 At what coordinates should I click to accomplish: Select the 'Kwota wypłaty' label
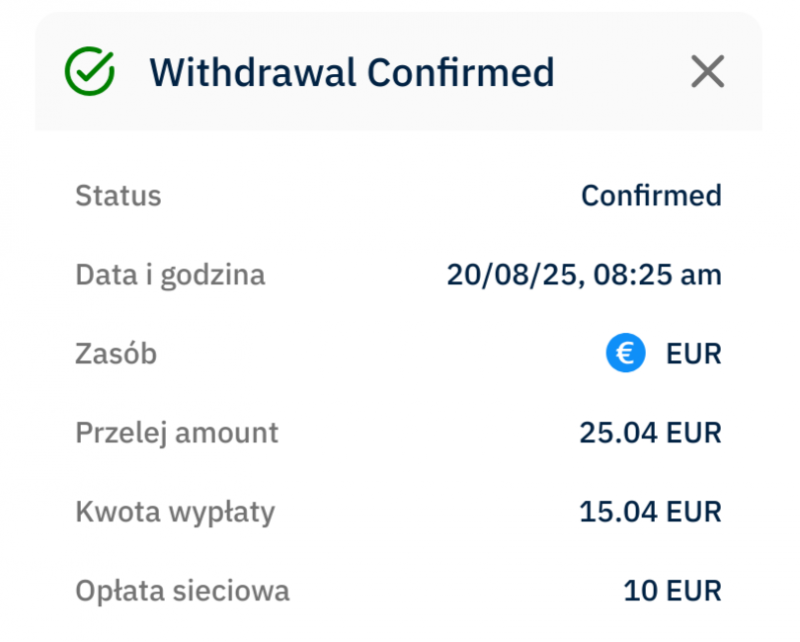(x=175, y=512)
